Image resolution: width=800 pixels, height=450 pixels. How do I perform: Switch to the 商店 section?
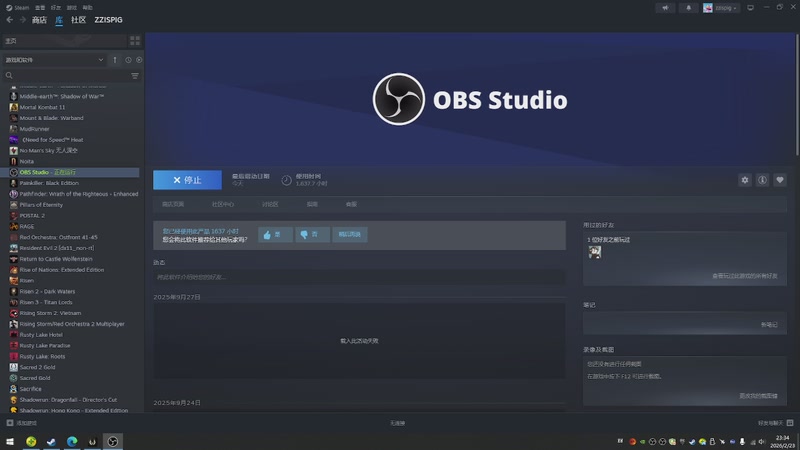39,20
